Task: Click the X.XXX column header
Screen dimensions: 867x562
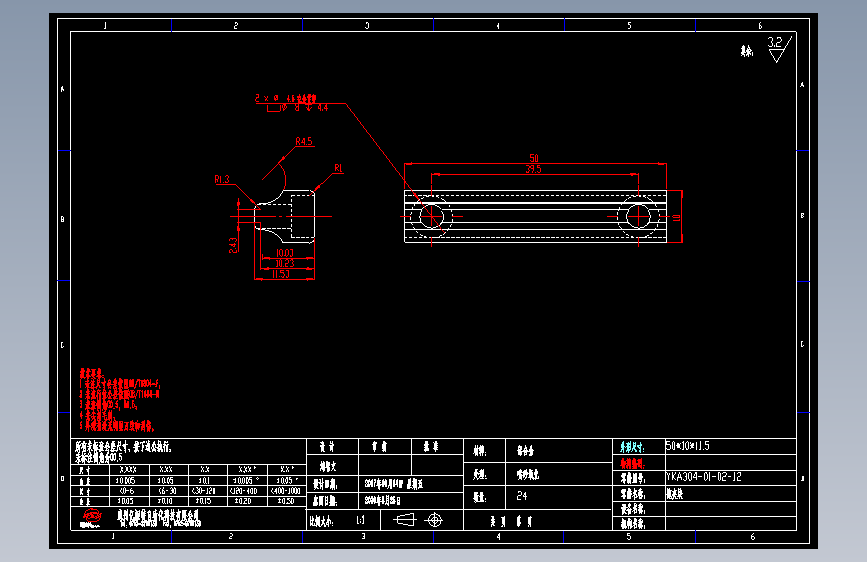Action: coord(128,470)
